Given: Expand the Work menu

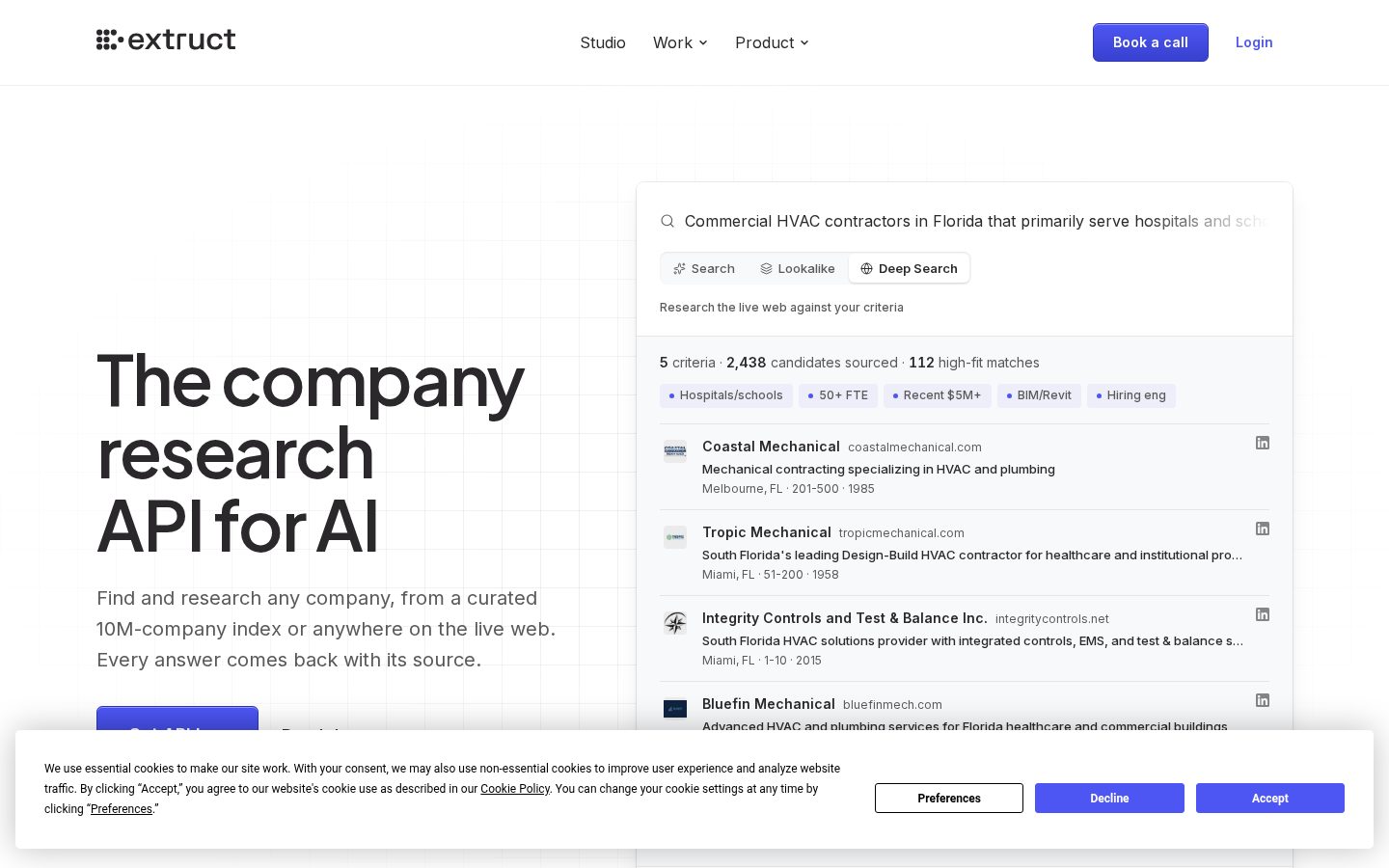Looking at the screenshot, I should click(680, 42).
